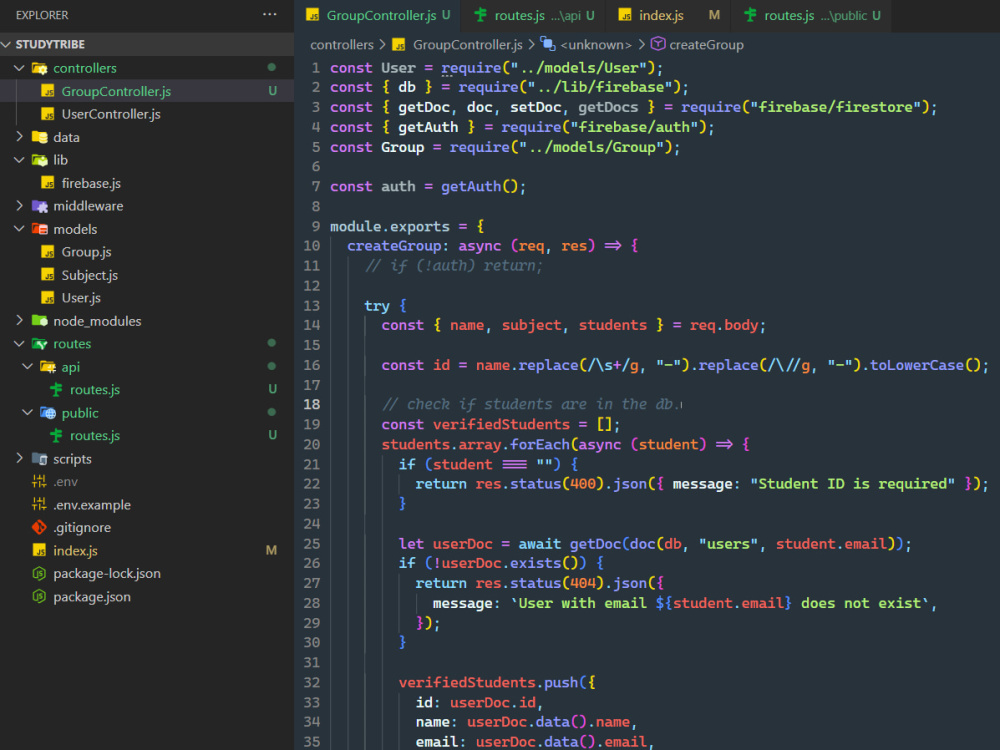Screen dimensions: 1000x750
Task: Click the controllers breadcrumb segment
Action: point(341,45)
